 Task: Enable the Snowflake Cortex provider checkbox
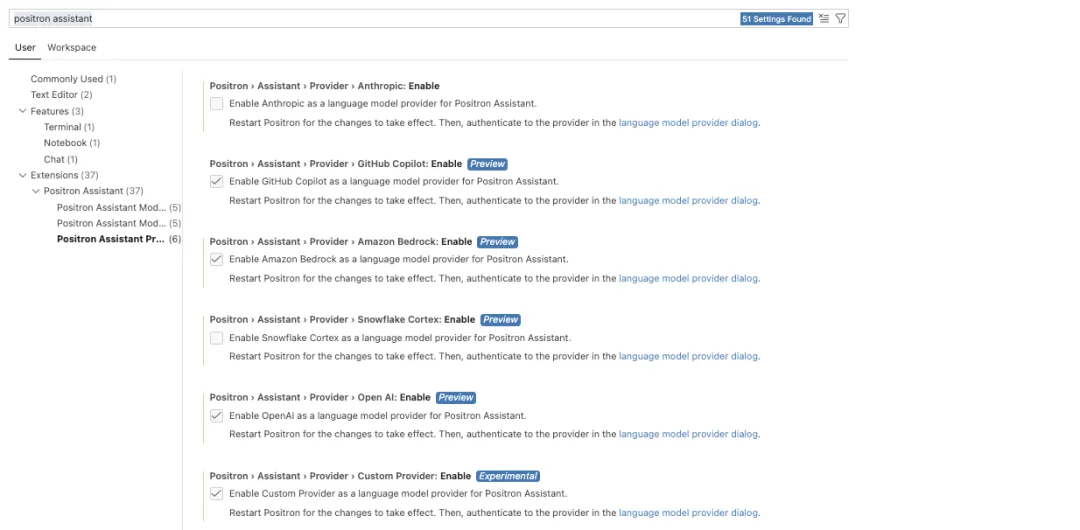[216, 338]
